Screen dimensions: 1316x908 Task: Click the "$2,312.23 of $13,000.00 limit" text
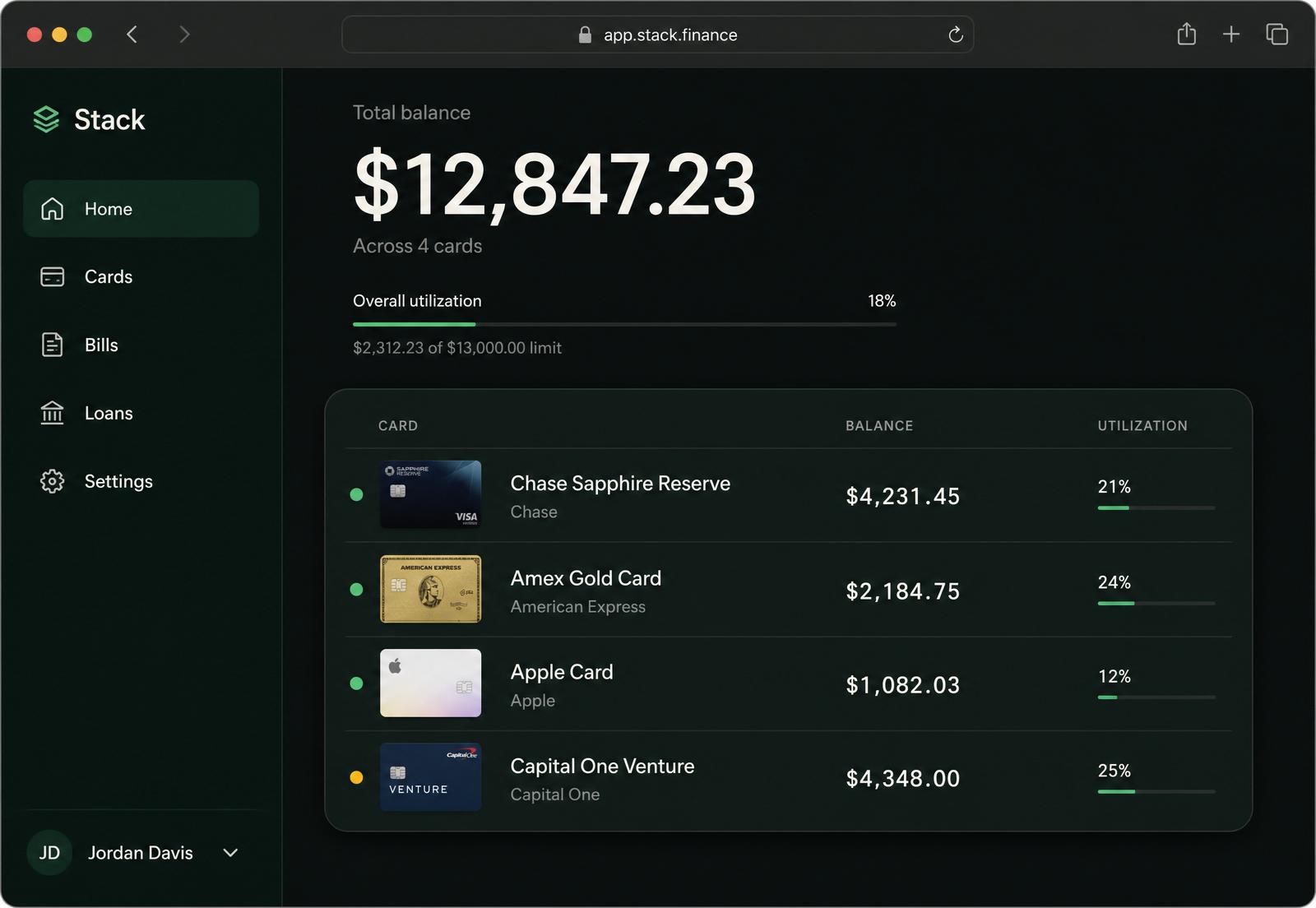tap(457, 348)
